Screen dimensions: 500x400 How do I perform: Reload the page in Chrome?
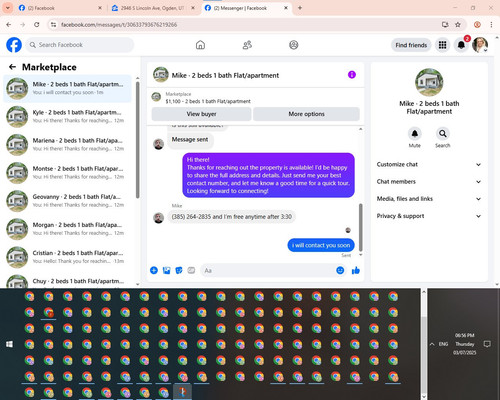point(37,24)
